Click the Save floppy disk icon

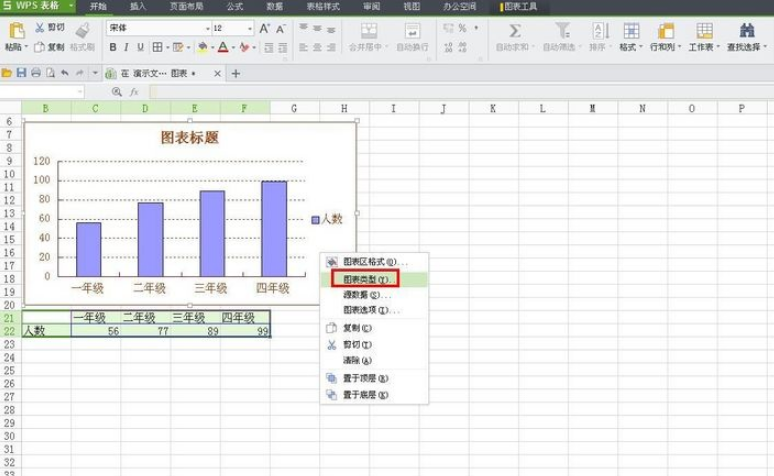tap(21, 73)
